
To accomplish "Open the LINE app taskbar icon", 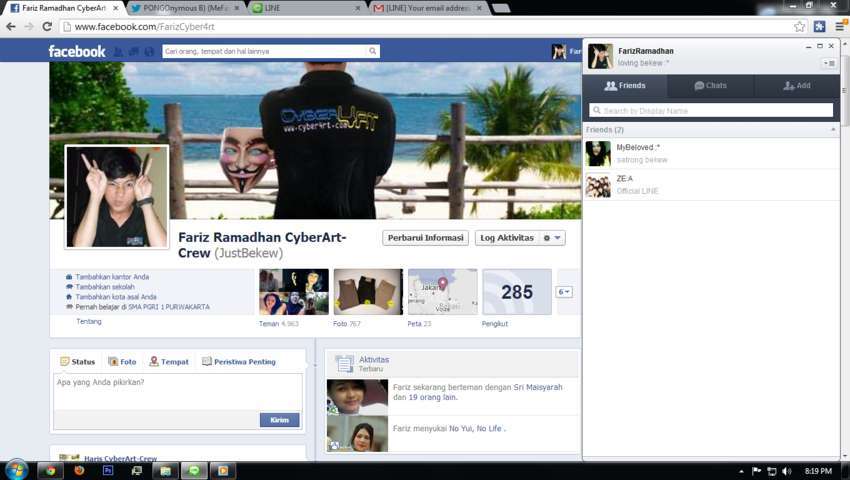I will (x=194, y=471).
